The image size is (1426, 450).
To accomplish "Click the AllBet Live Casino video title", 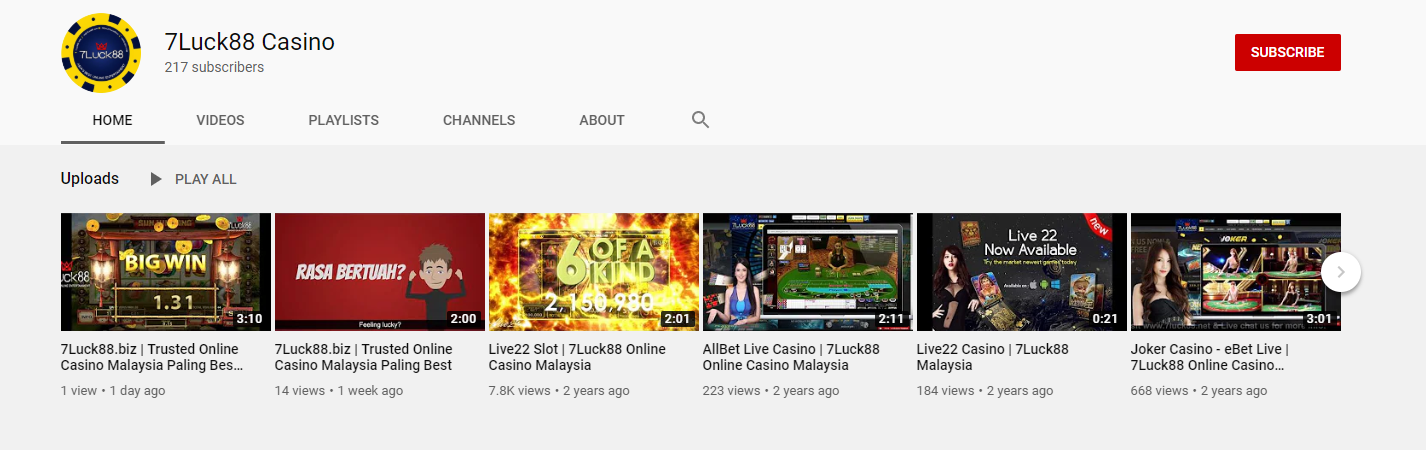I will pos(792,357).
